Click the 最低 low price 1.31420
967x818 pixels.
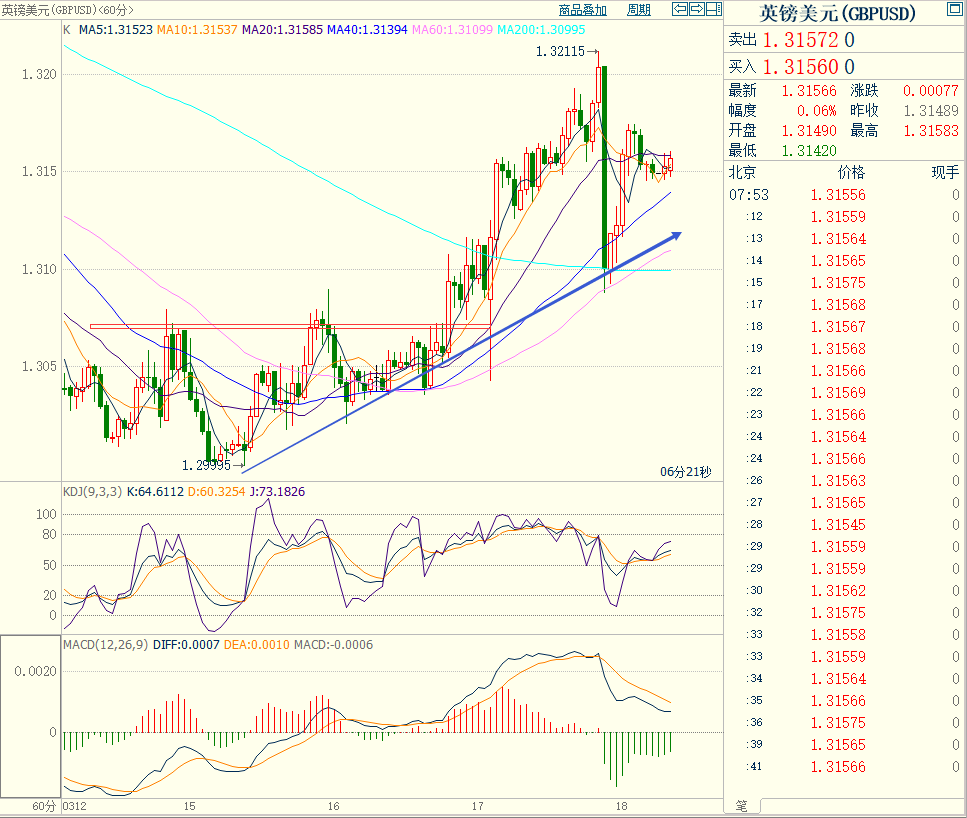coord(809,151)
